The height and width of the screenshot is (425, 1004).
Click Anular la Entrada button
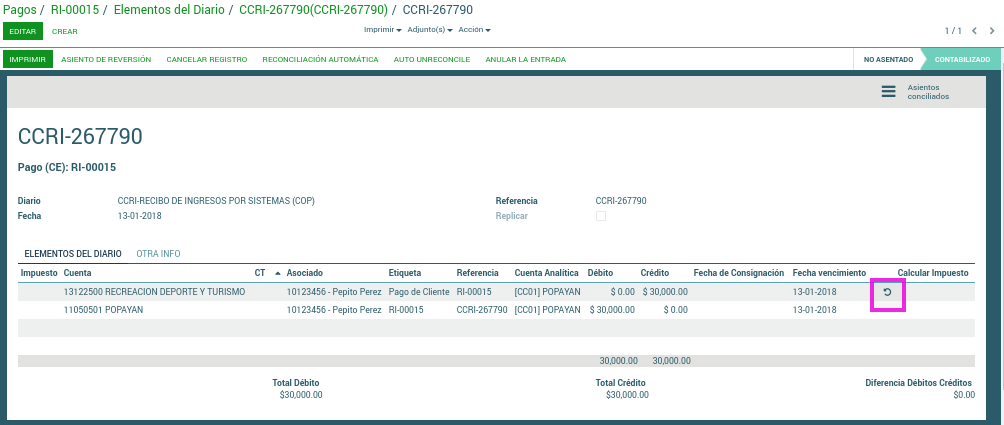(x=525, y=60)
